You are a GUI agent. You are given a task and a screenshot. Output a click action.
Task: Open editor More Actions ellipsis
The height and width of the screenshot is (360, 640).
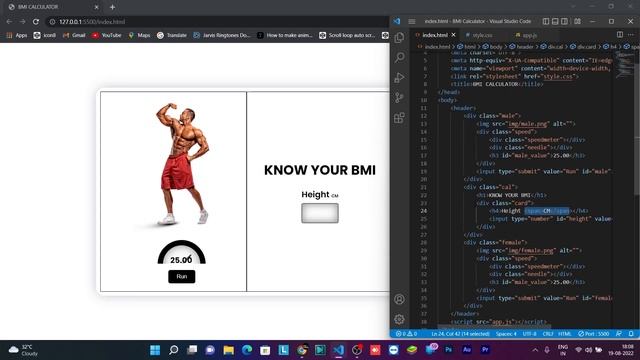coord(631,35)
